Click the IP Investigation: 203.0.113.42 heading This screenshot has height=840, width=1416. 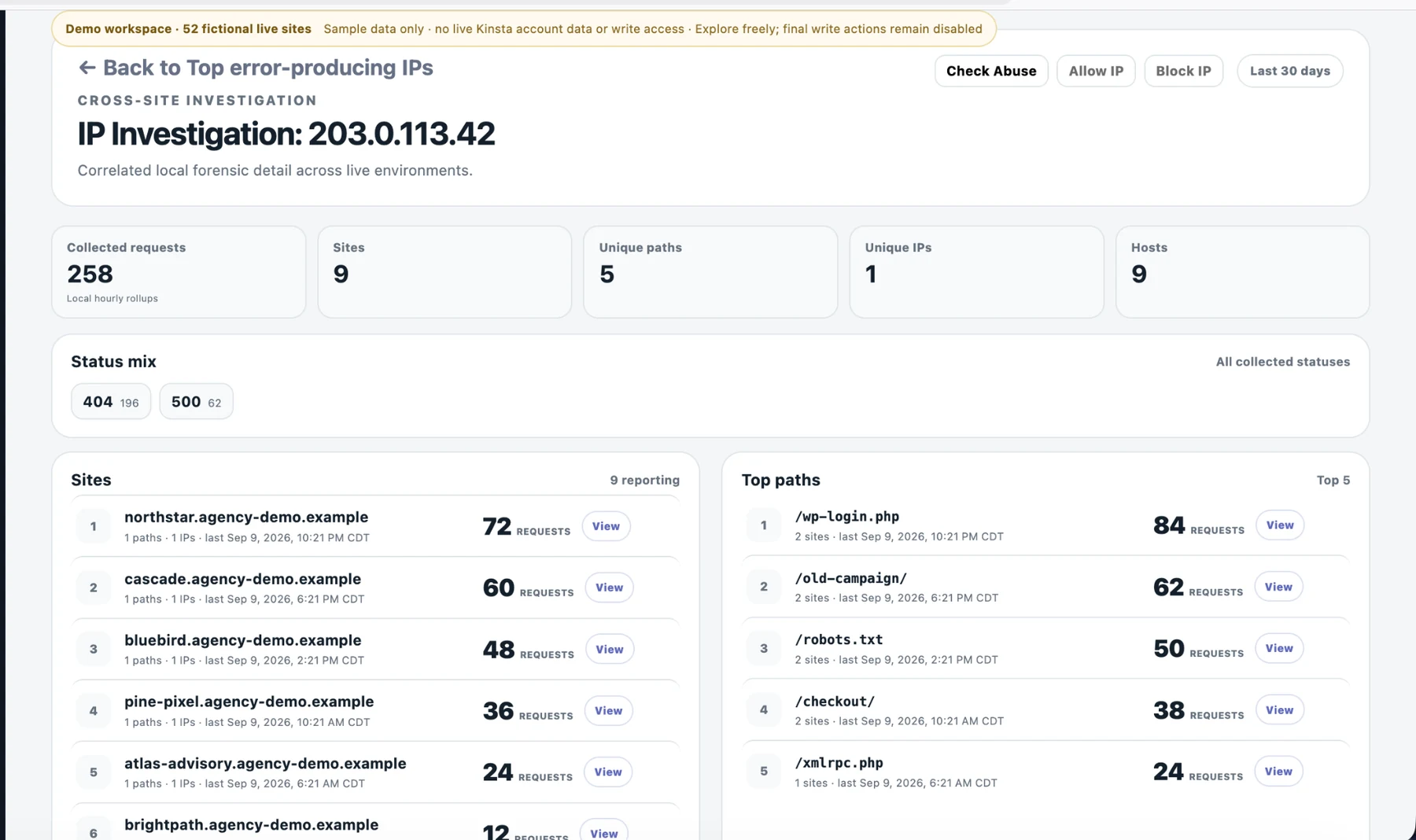pos(286,134)
